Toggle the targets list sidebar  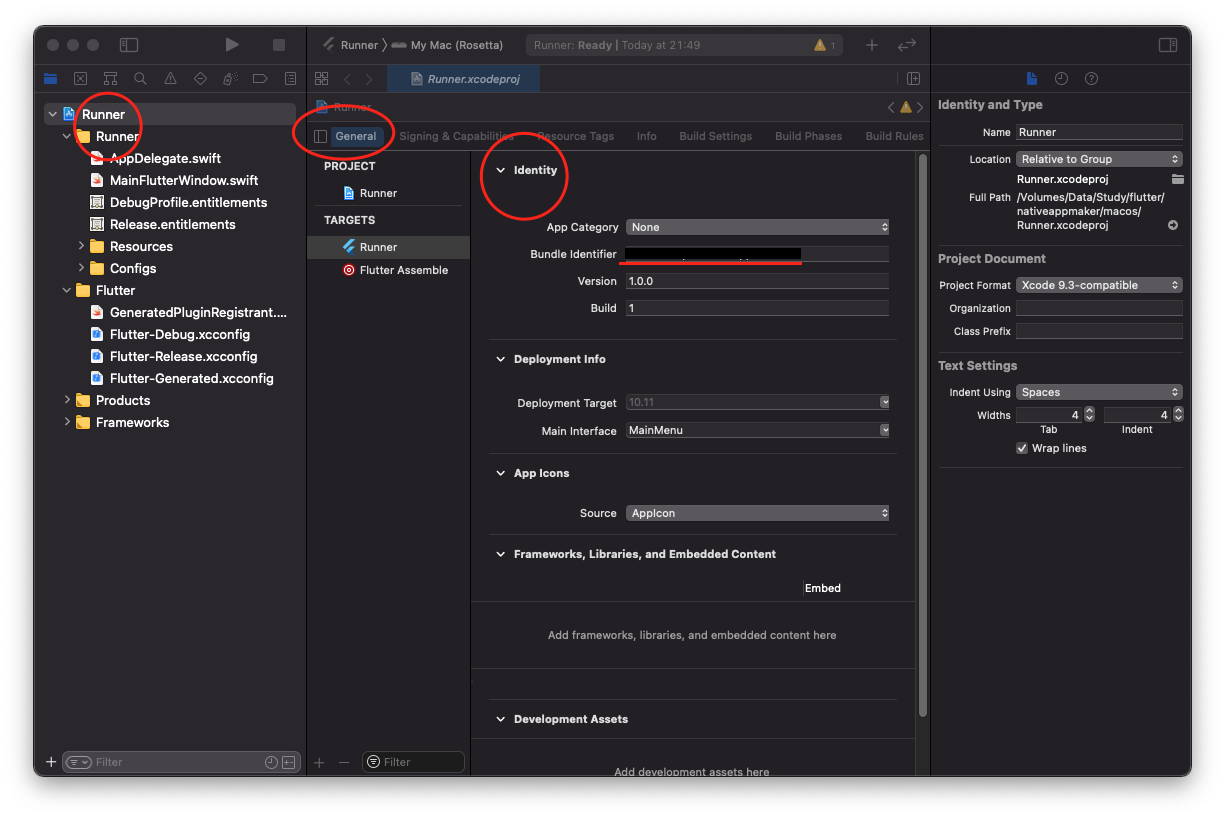pyautogui.click(x=320, y=136)
